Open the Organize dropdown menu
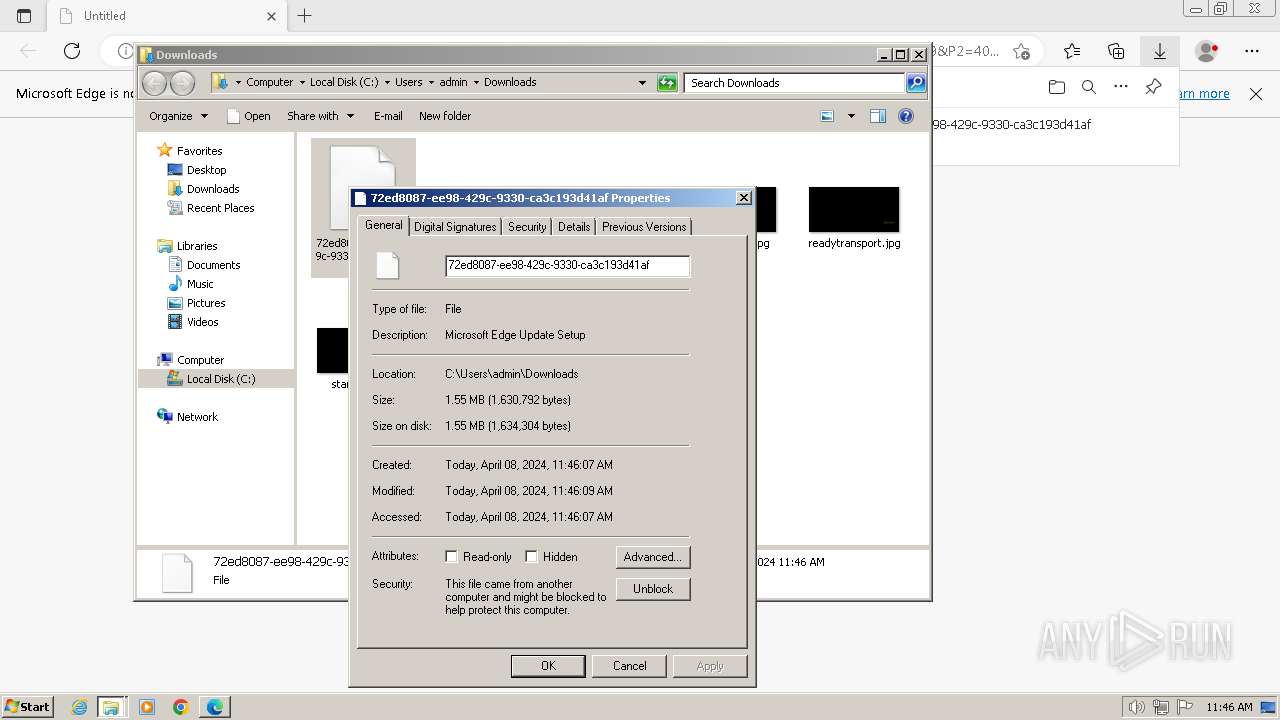This screenshot has width=1280, height=720. (x=178, y=116)
